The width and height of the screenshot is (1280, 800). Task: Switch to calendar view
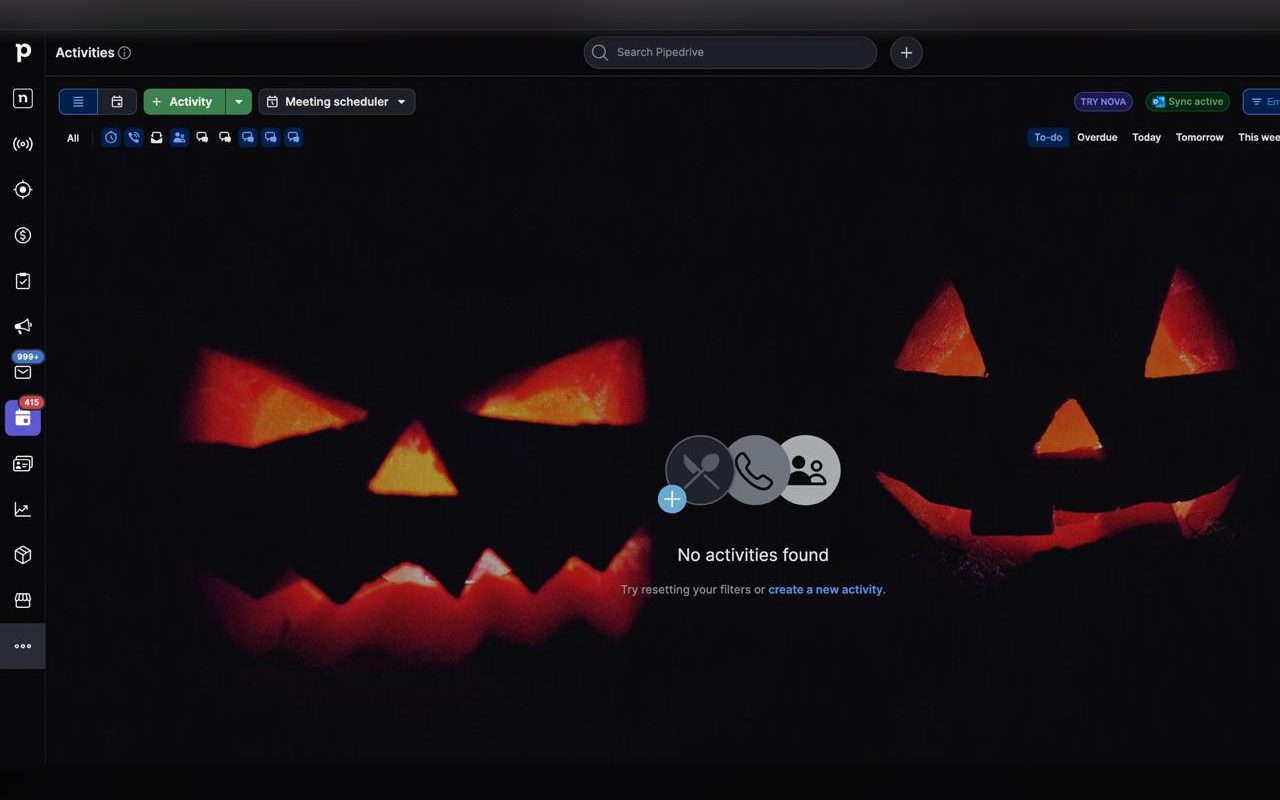click(x=117, y=102)
